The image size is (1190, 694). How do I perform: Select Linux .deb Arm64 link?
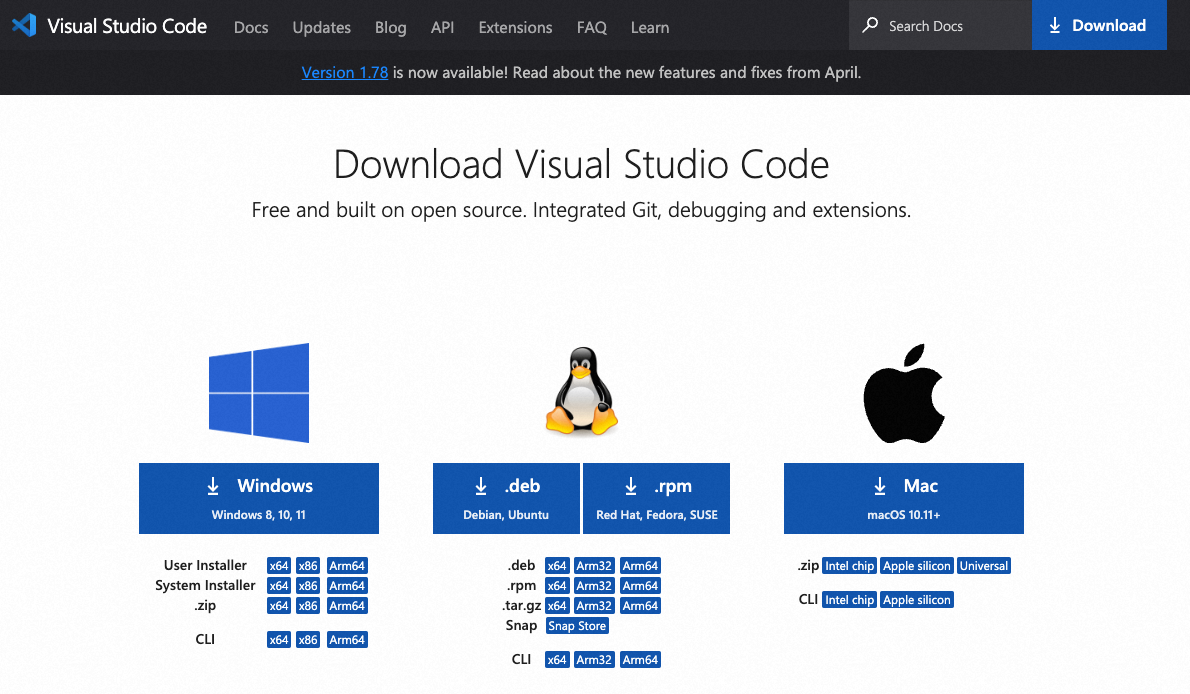[x=640, y=566]
